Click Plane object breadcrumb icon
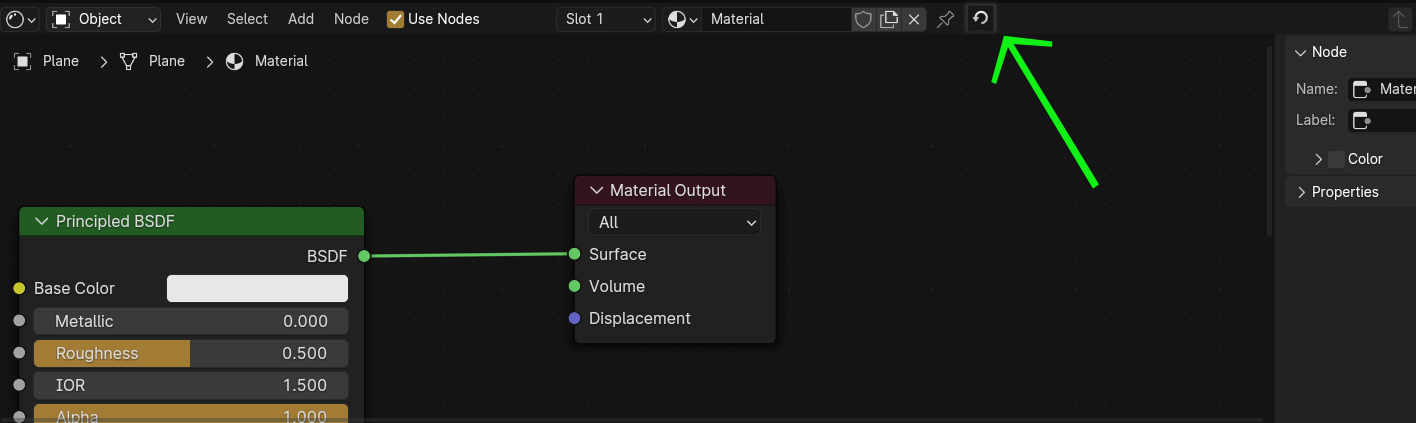This screenshot has width=1416, height=423. pos(22,61)
